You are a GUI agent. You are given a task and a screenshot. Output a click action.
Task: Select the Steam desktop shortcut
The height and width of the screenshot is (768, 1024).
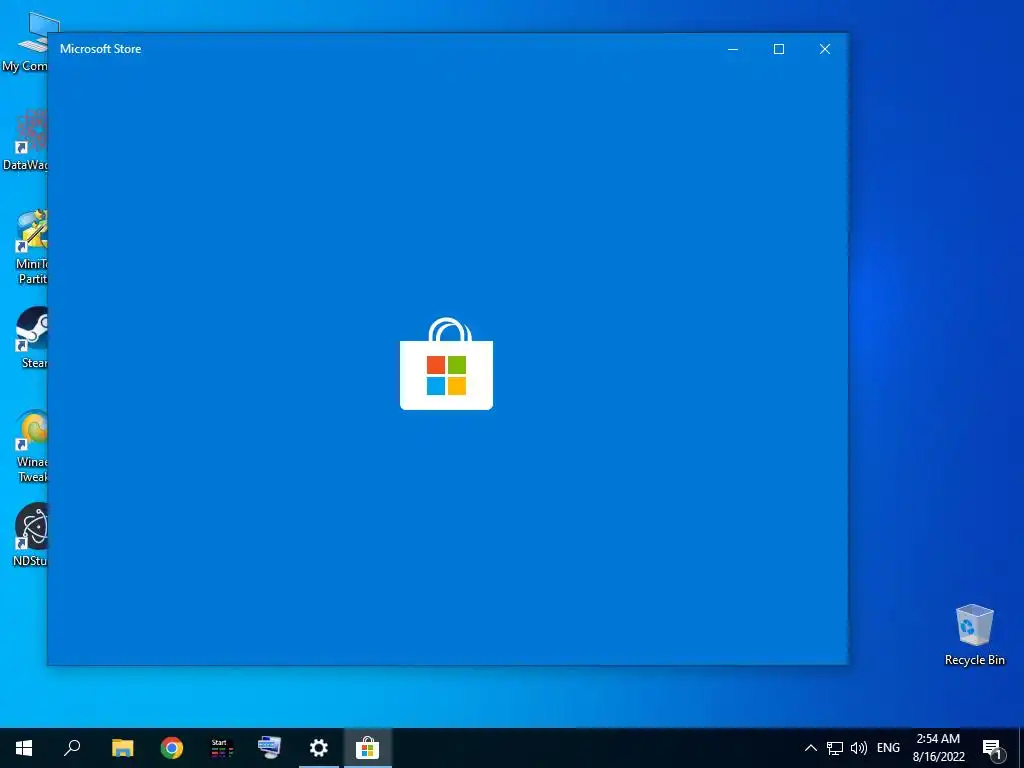(x=33, y=338)
